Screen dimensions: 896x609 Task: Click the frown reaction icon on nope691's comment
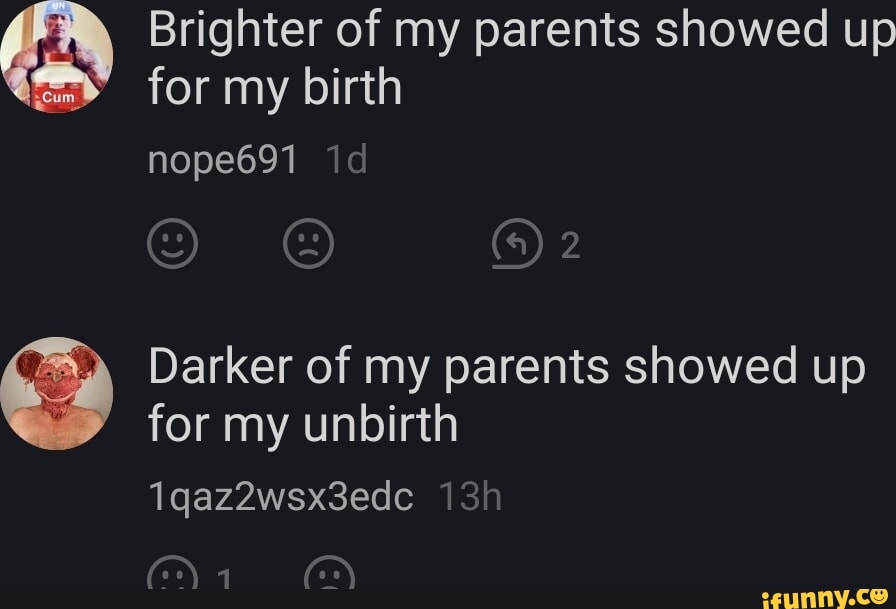310,243
